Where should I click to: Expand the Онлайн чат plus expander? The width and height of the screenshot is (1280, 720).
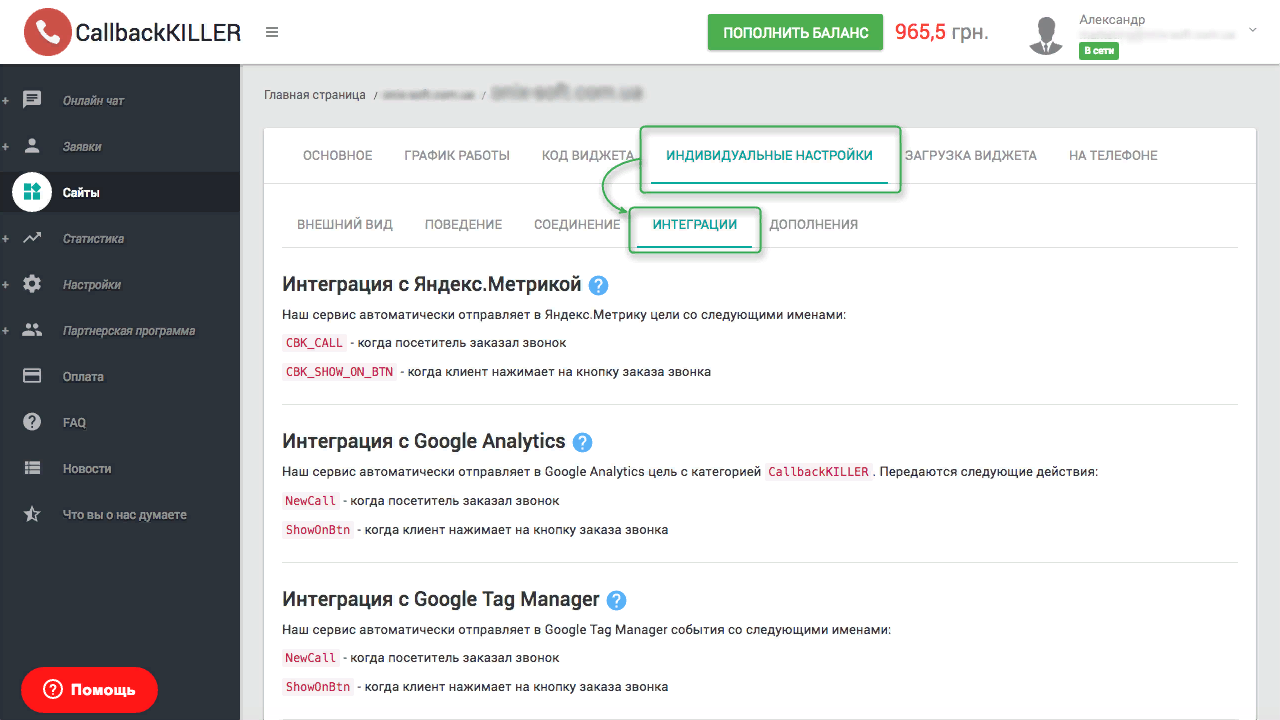[5, 101]
